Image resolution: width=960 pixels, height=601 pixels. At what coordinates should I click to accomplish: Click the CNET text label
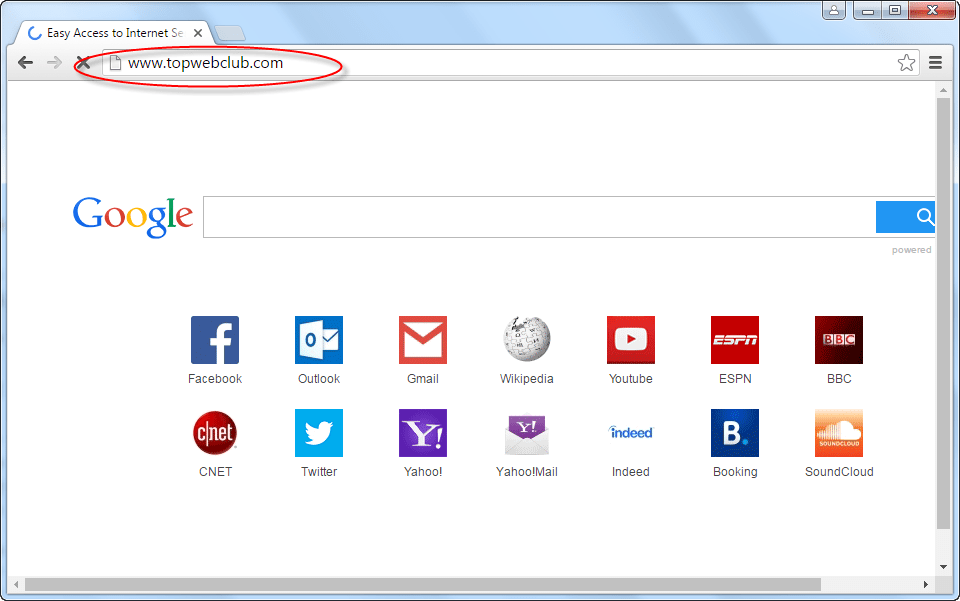(x=215, y=472)
